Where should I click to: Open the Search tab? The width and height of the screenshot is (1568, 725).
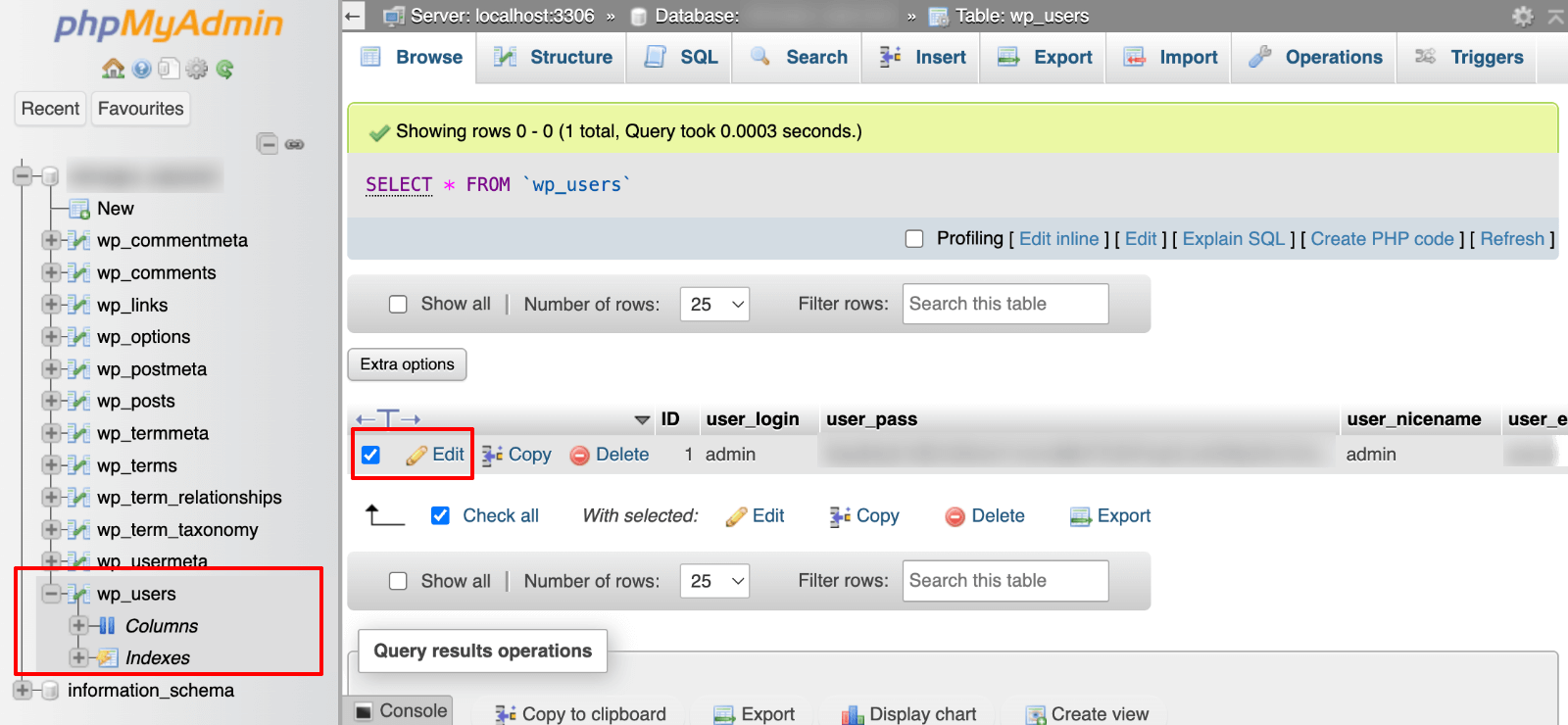pos(798,57)
